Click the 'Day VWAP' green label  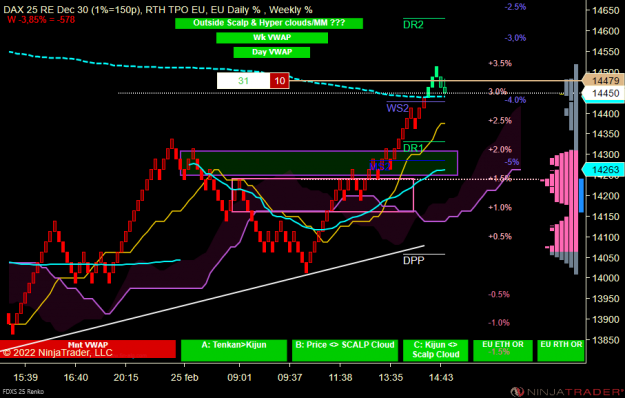coord(272,52)
